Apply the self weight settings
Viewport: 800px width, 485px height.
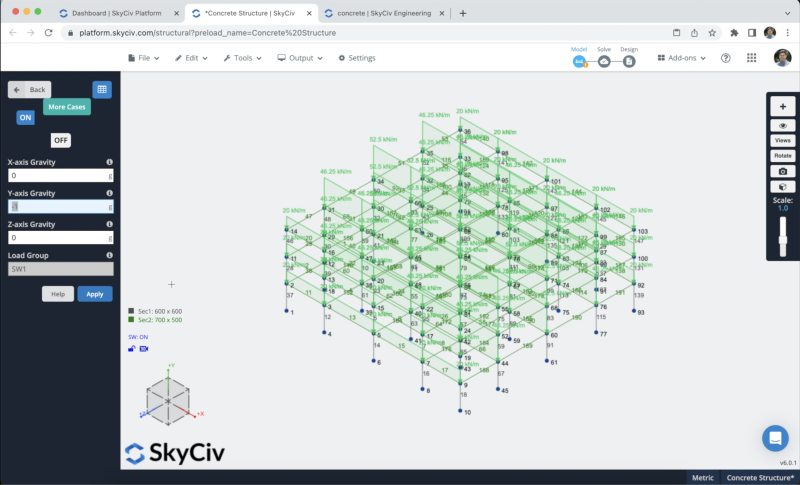(x=95, y=294)
